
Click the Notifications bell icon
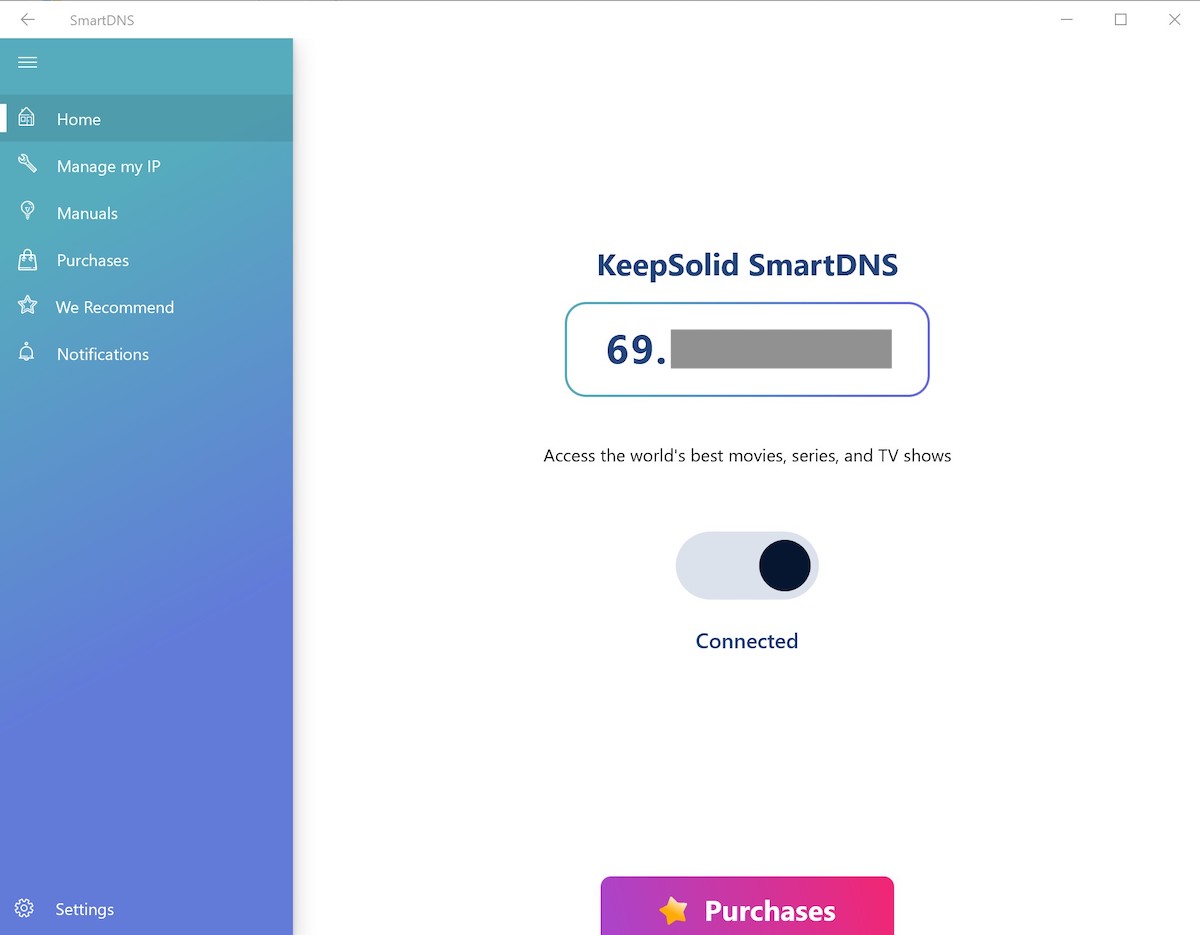click(27, 353)
